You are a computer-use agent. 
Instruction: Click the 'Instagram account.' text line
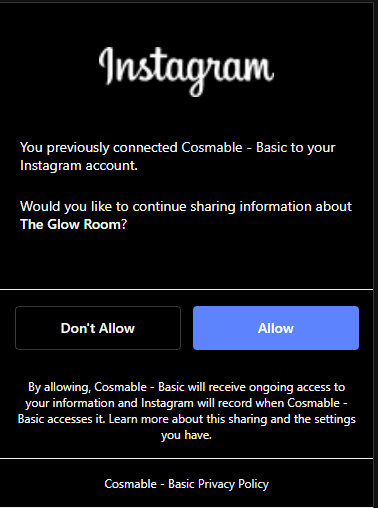click(x=79, y=165)
